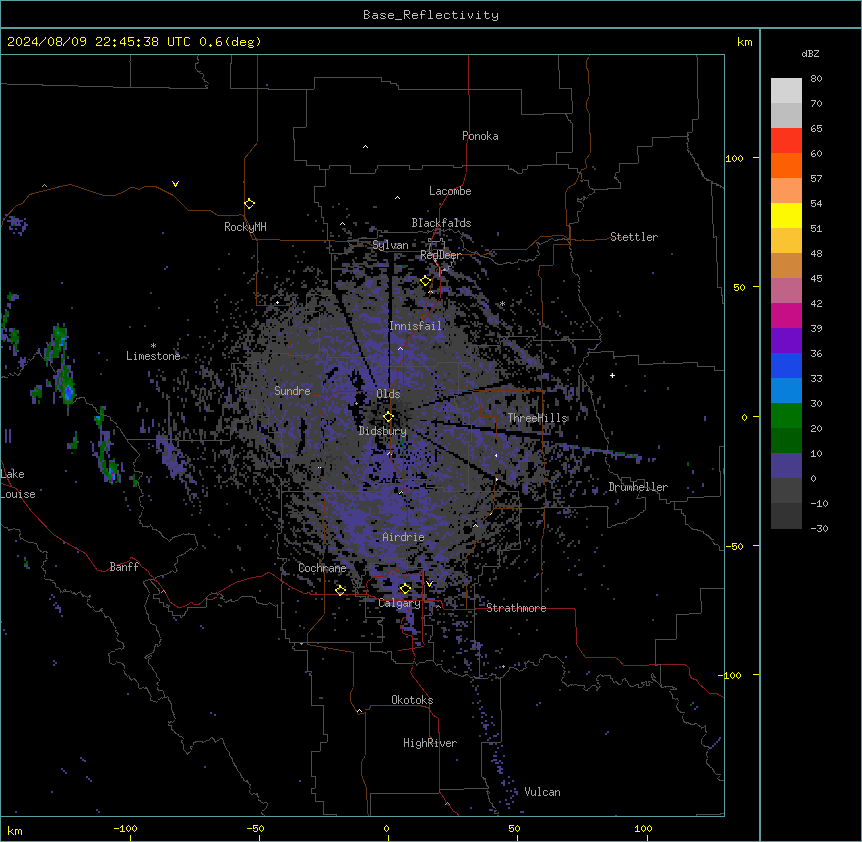Click the strong blue echo cell west of Limestone

(68, 392)
